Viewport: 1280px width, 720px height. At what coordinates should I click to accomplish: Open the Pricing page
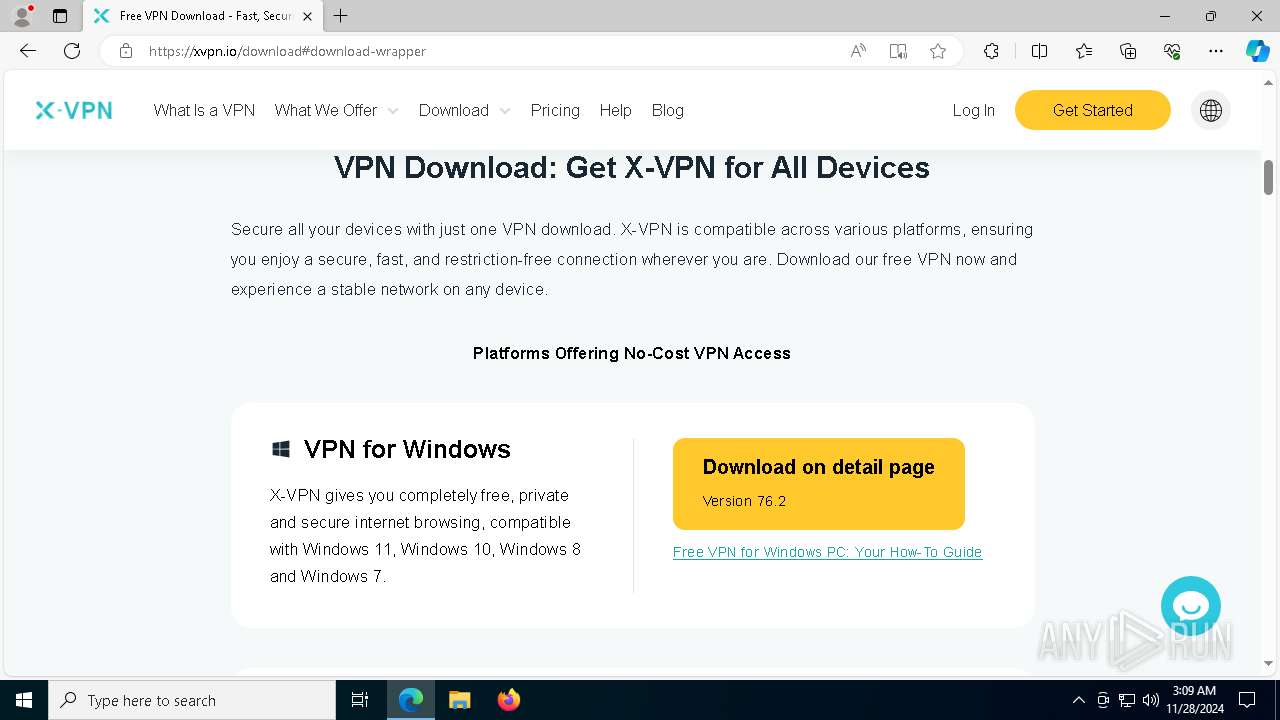point(555,110)
